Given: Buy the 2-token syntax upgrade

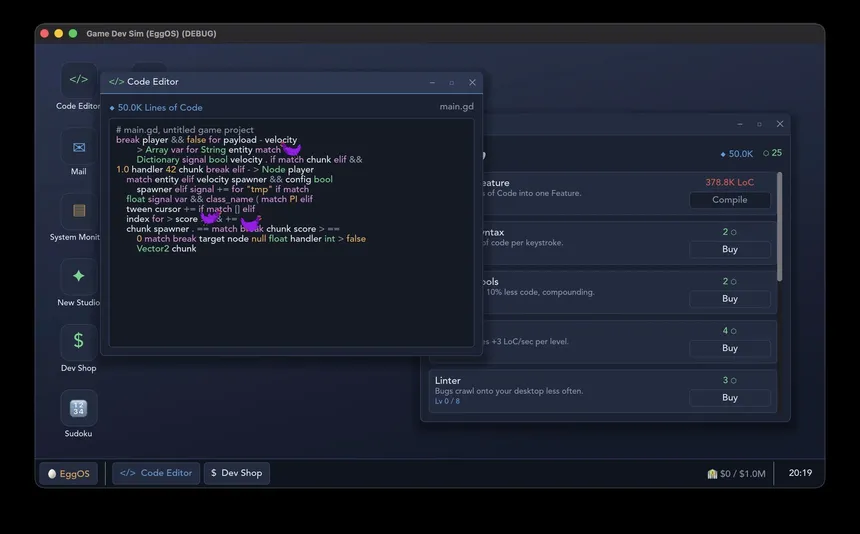Looking at the screenshot, I should point(729,249).
